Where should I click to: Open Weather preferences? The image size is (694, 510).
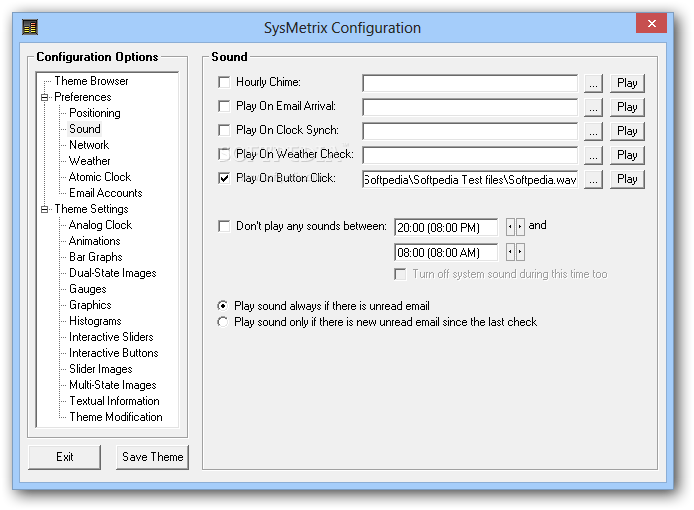[89, 161]
